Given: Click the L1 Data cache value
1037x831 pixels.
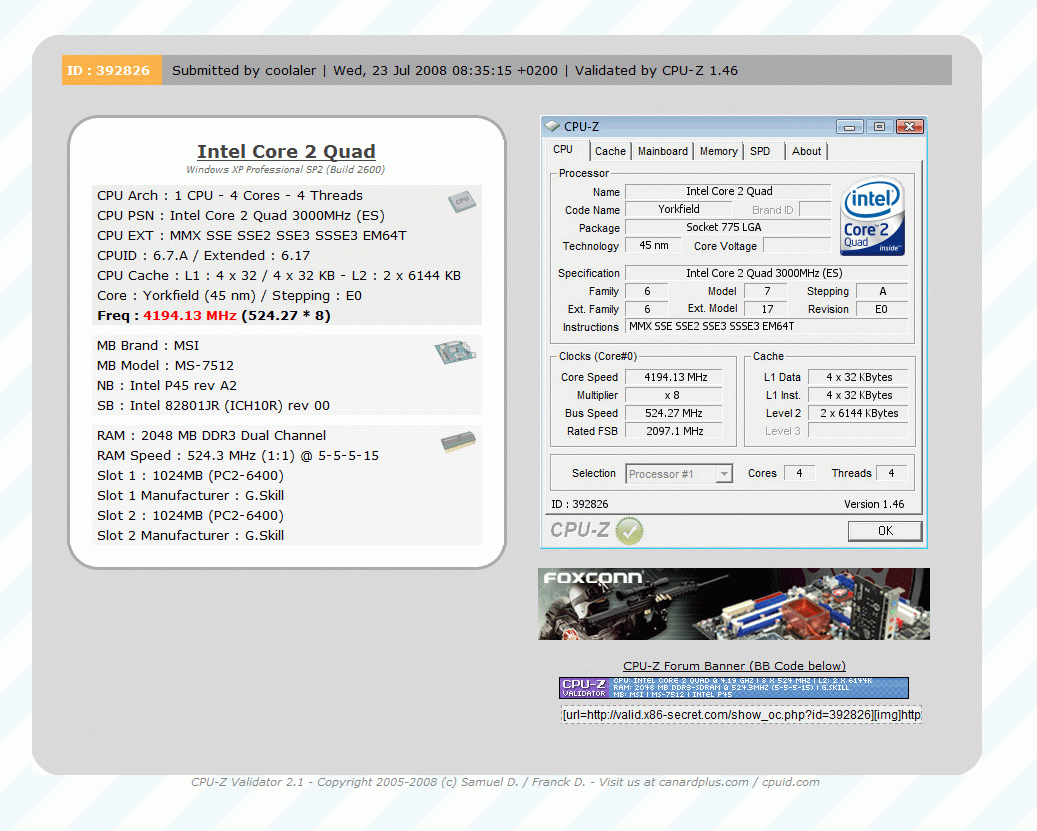Looking at the screenshot, I should [x=858, y=377].
